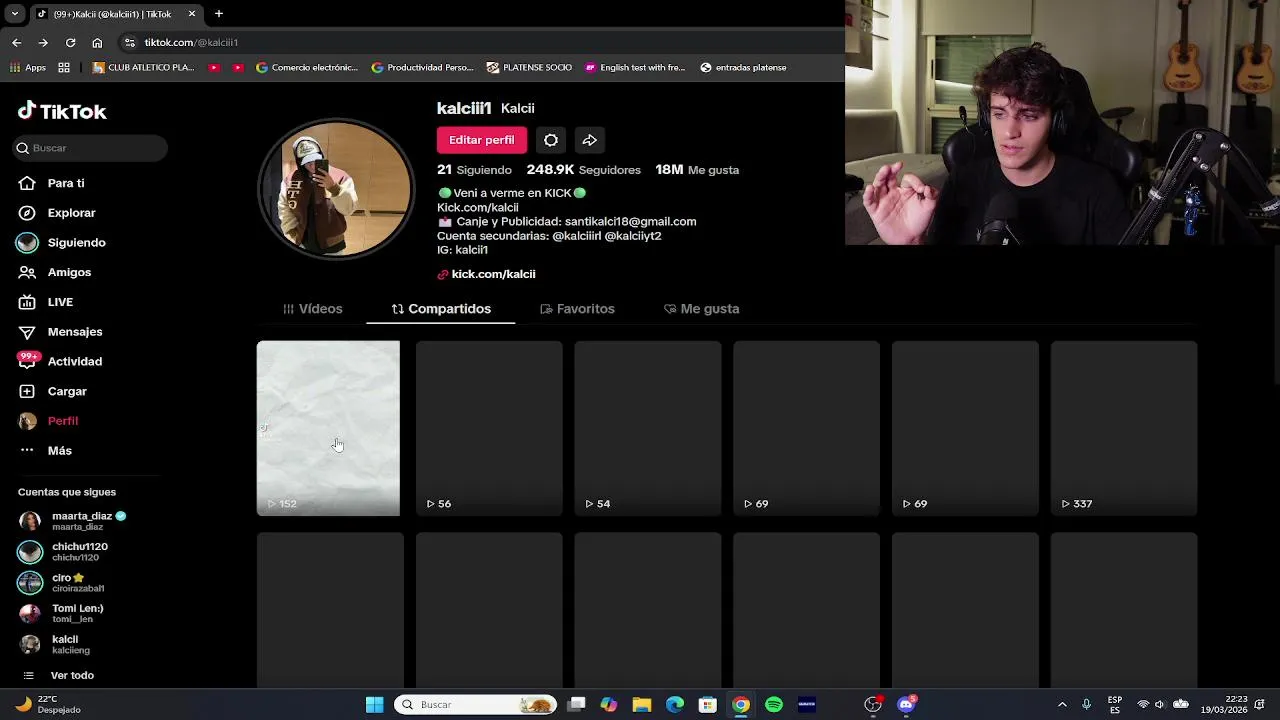Open the weather widget showing 22°C
Screen dimensions: 1280x720
coord(48,705)
